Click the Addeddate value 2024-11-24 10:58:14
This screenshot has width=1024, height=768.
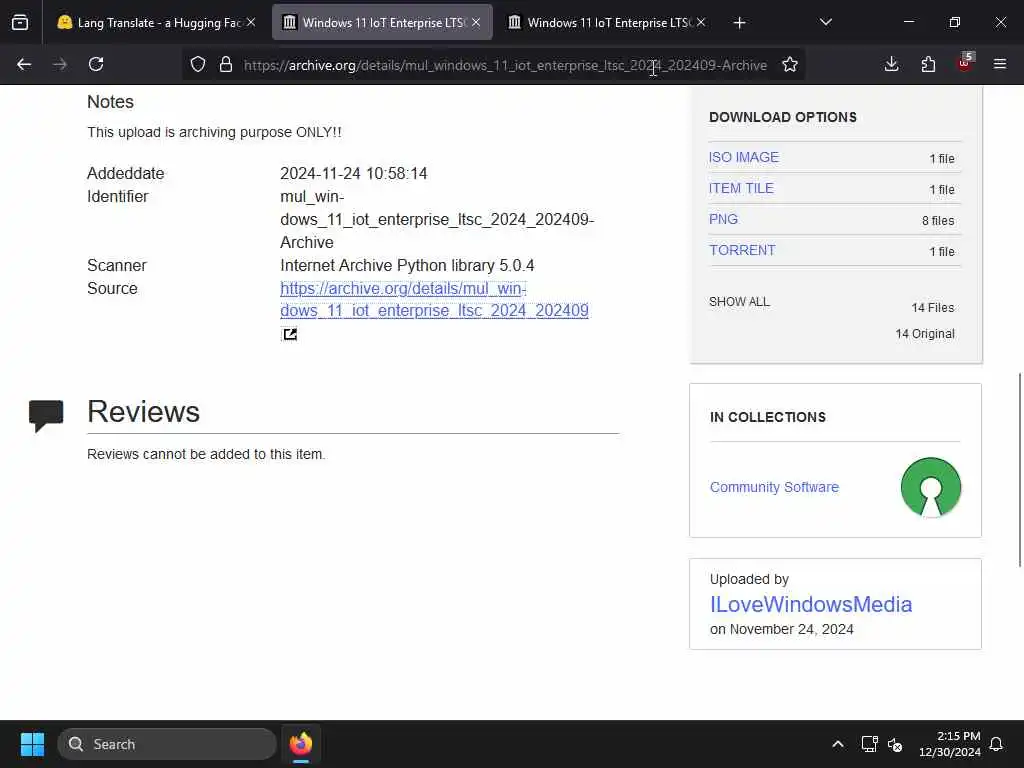353,174
